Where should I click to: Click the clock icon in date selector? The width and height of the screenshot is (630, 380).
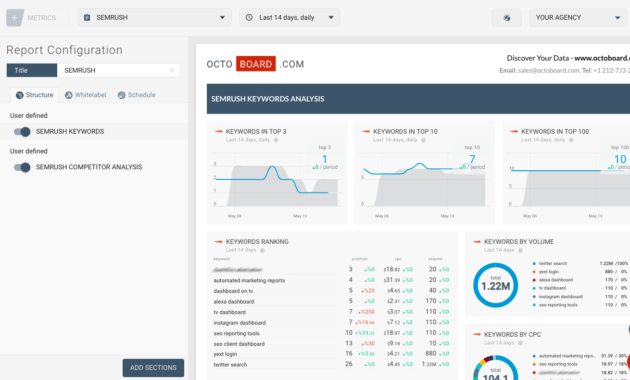click(249, 18)
